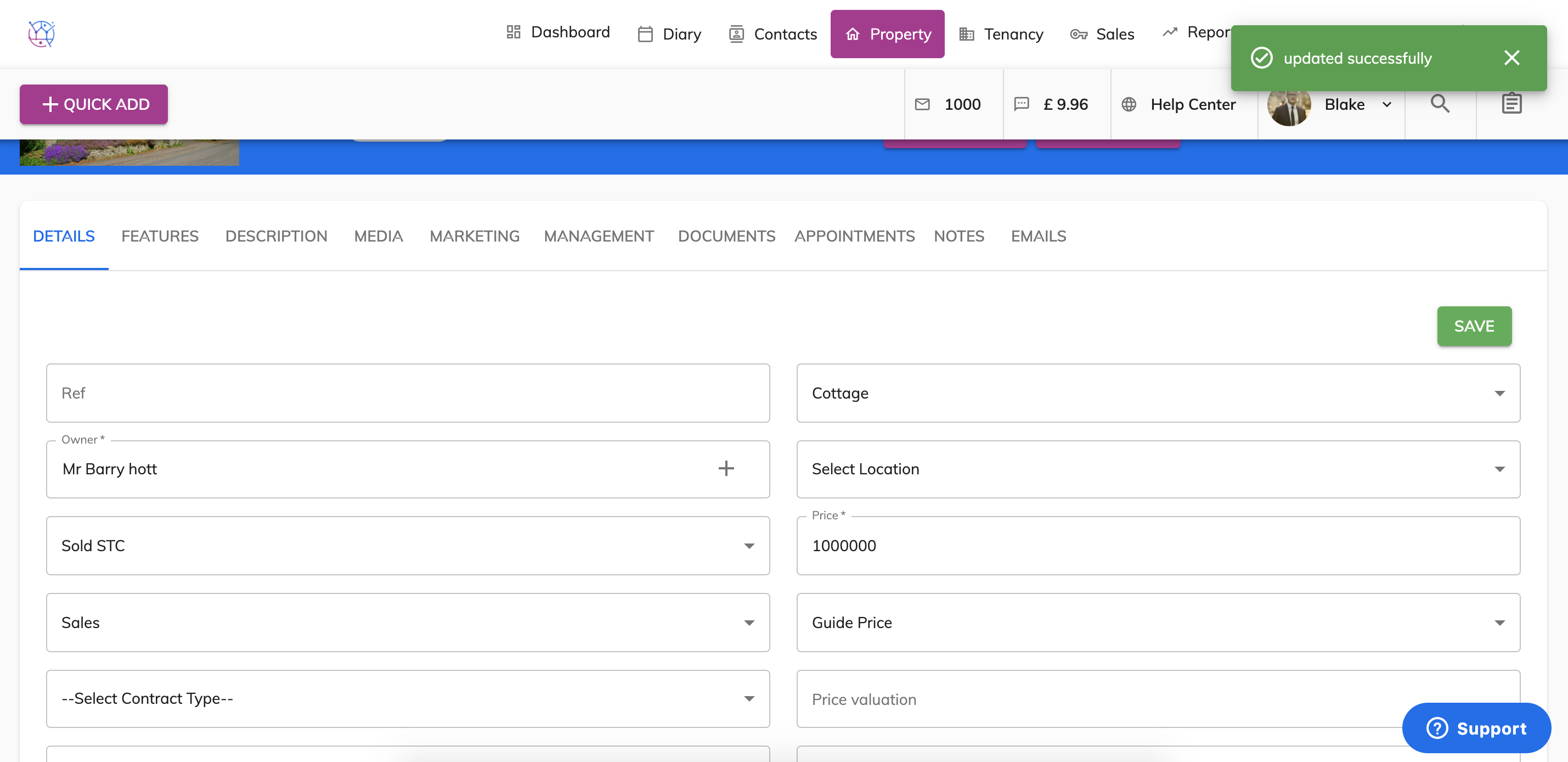1568x762 pixels.
Task: Open the clipboard notes icon
Action: (x=1511, y=104)
